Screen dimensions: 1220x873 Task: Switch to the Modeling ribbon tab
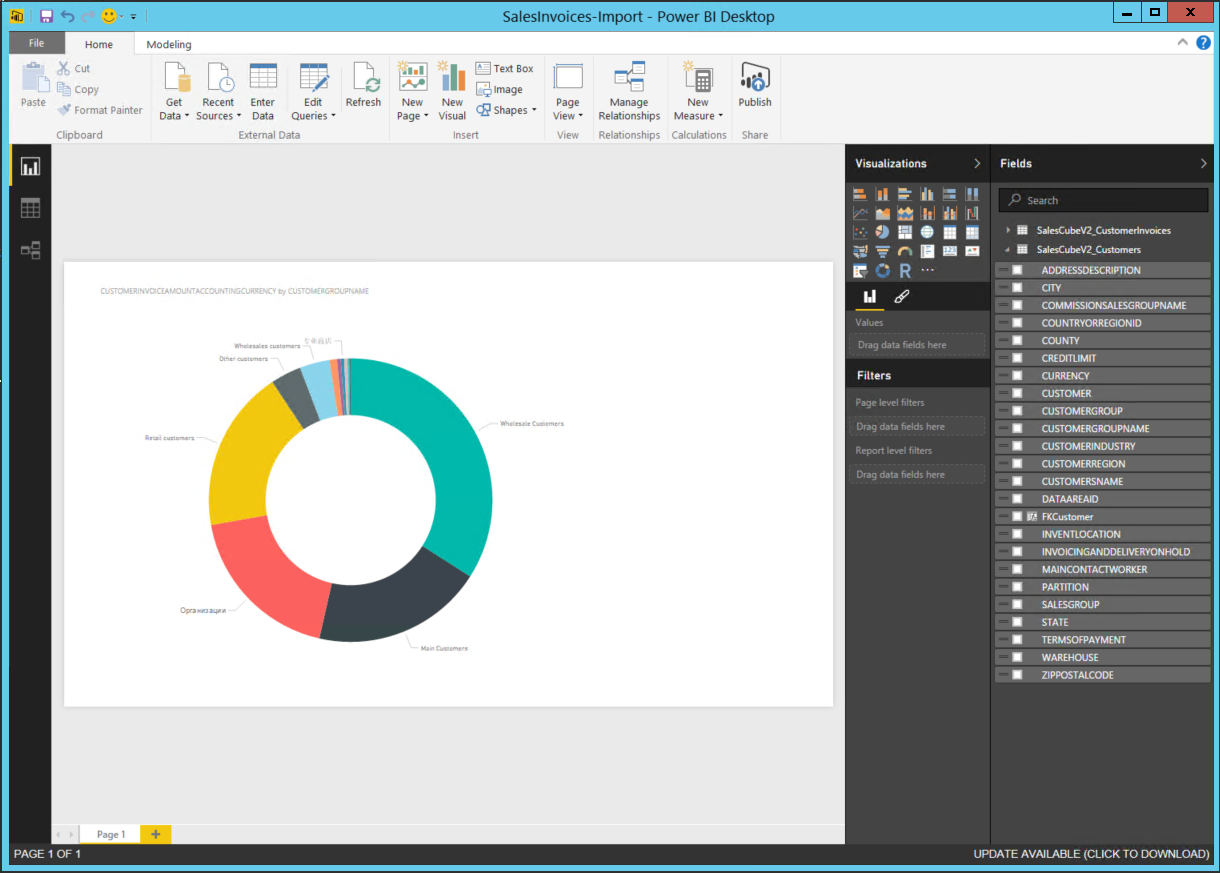click(x=169, y=44)
